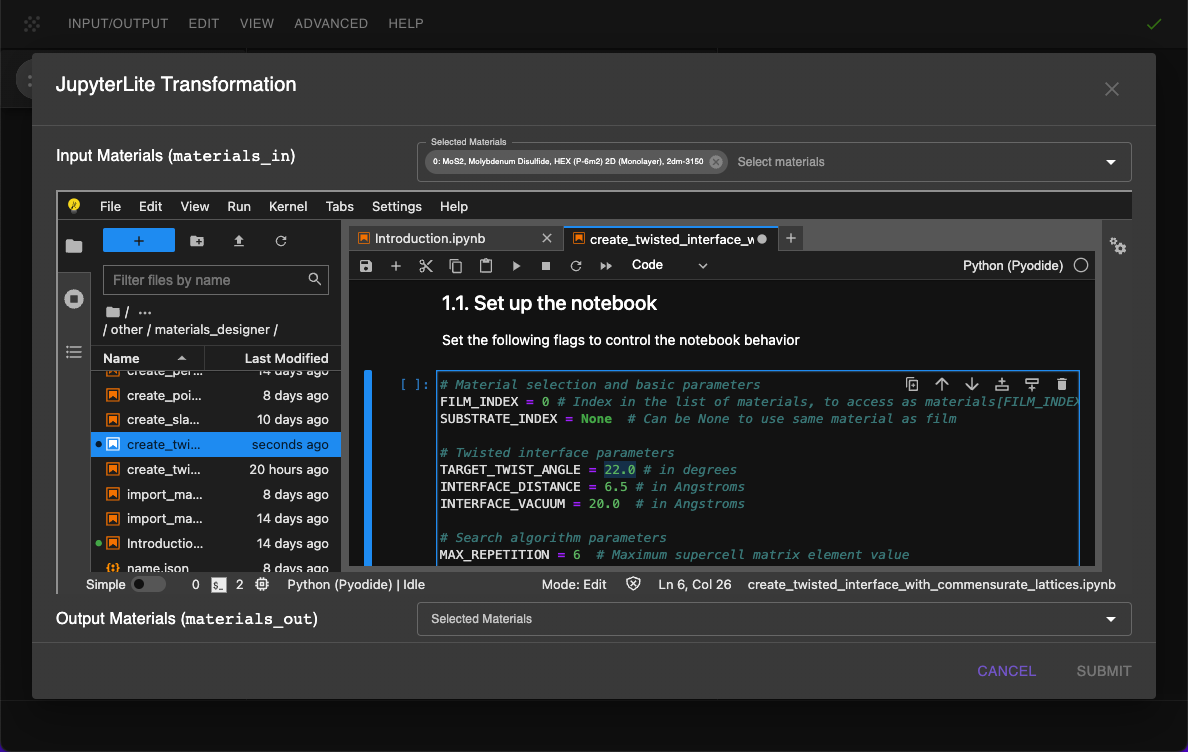Cut the selected cell with the scissors icon
Screen dimensions: 1188x752
click(x=426, y=266)
